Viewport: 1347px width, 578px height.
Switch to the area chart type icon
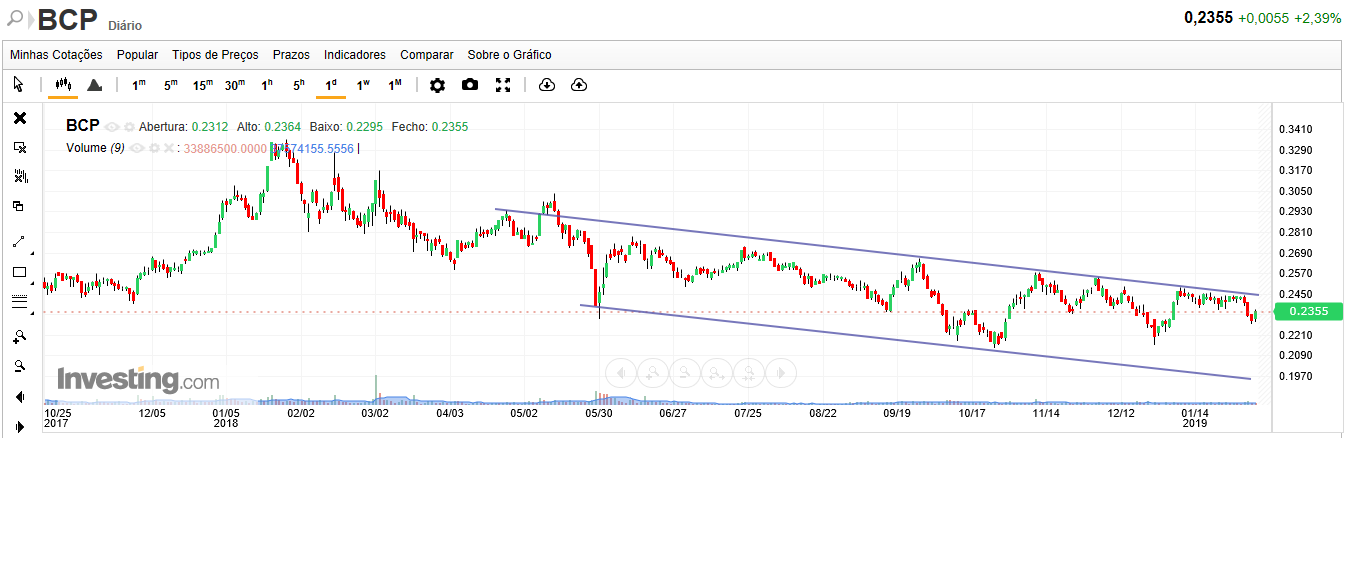(94, 85)
